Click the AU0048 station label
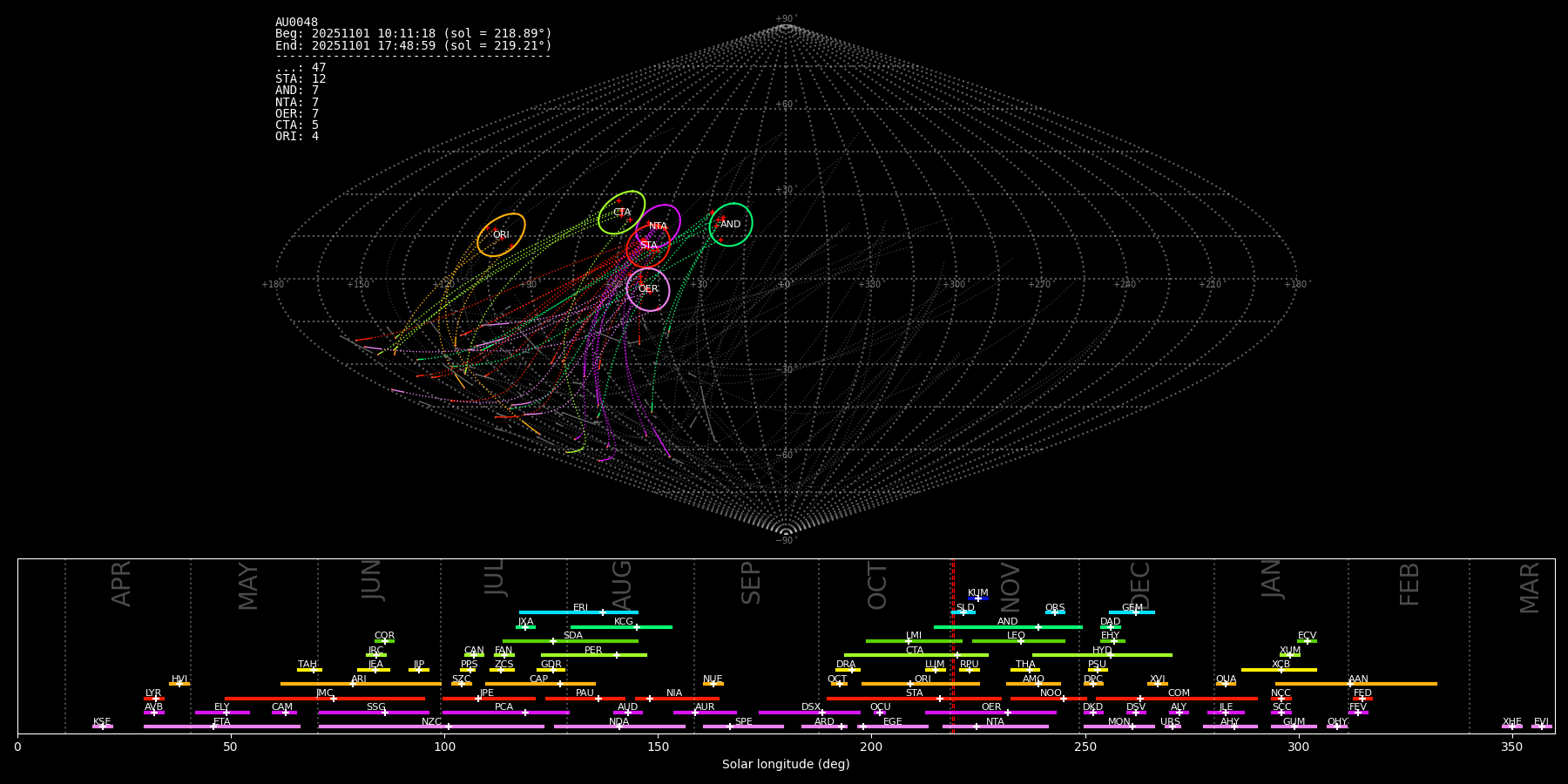Viewport: 1568px width, 784px height. pos(296,23)
